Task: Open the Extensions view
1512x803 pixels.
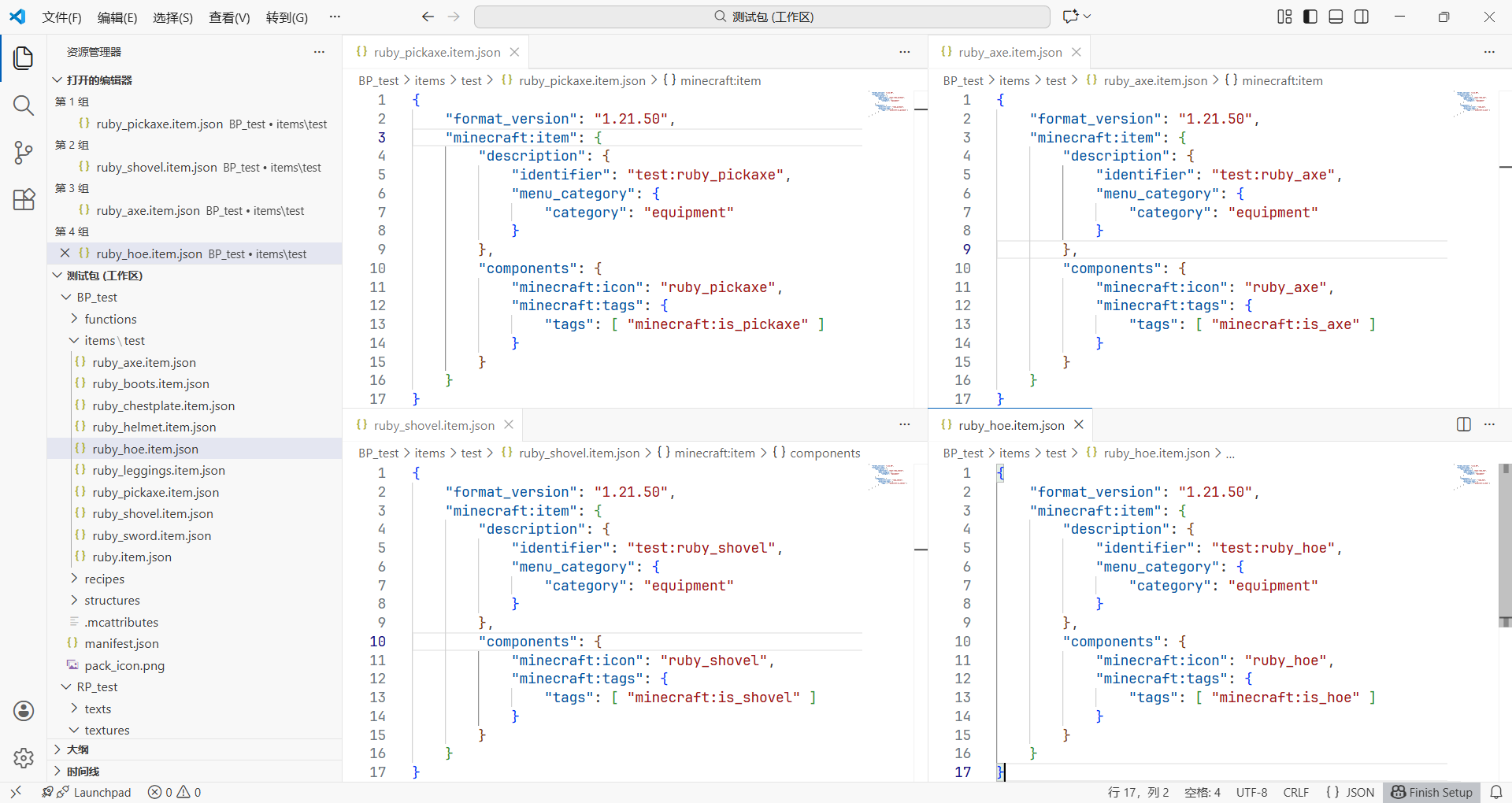Action: coord(24,199)
